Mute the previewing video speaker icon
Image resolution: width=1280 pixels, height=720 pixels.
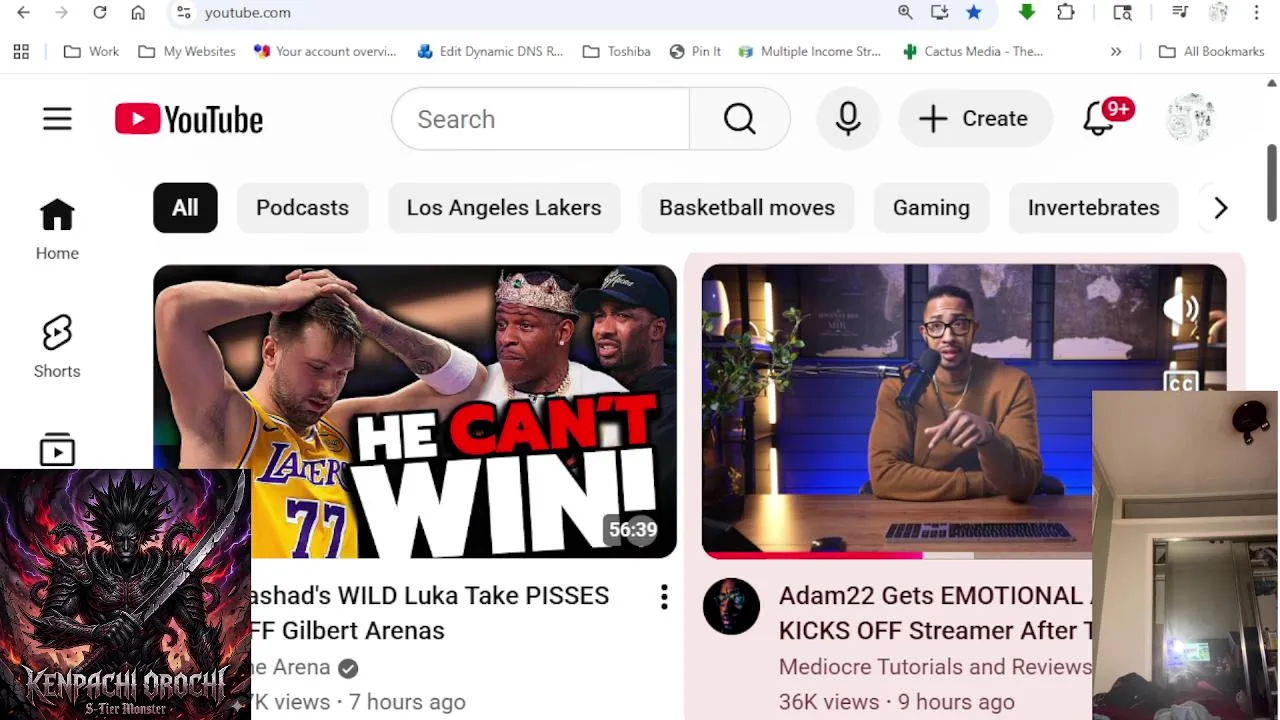tap(1181, 309)
